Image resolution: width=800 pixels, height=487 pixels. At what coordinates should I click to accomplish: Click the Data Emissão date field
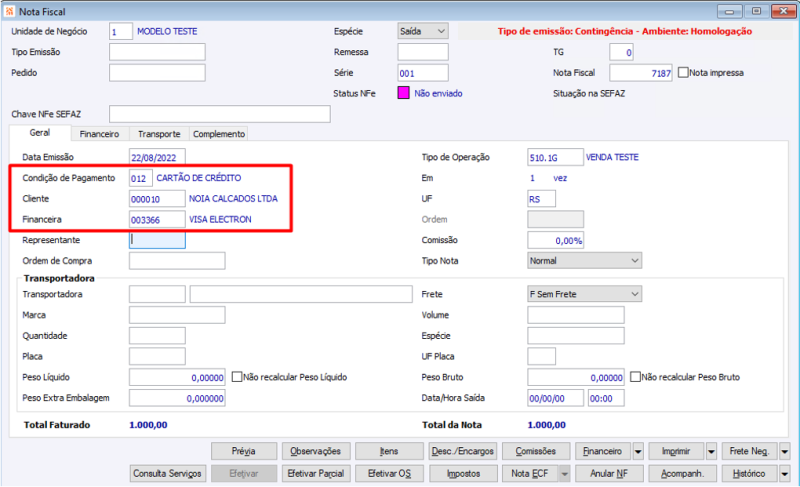157,157
